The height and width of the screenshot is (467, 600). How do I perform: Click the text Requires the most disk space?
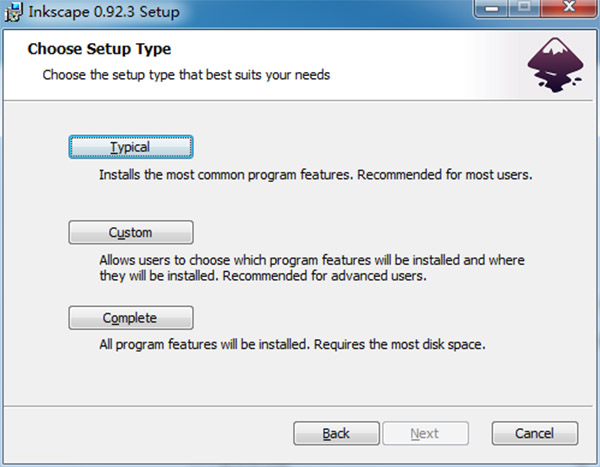399,345
